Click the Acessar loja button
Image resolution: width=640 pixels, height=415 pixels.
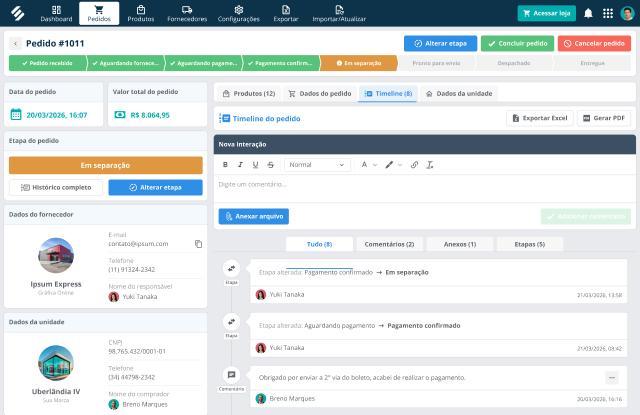[547, 13]
